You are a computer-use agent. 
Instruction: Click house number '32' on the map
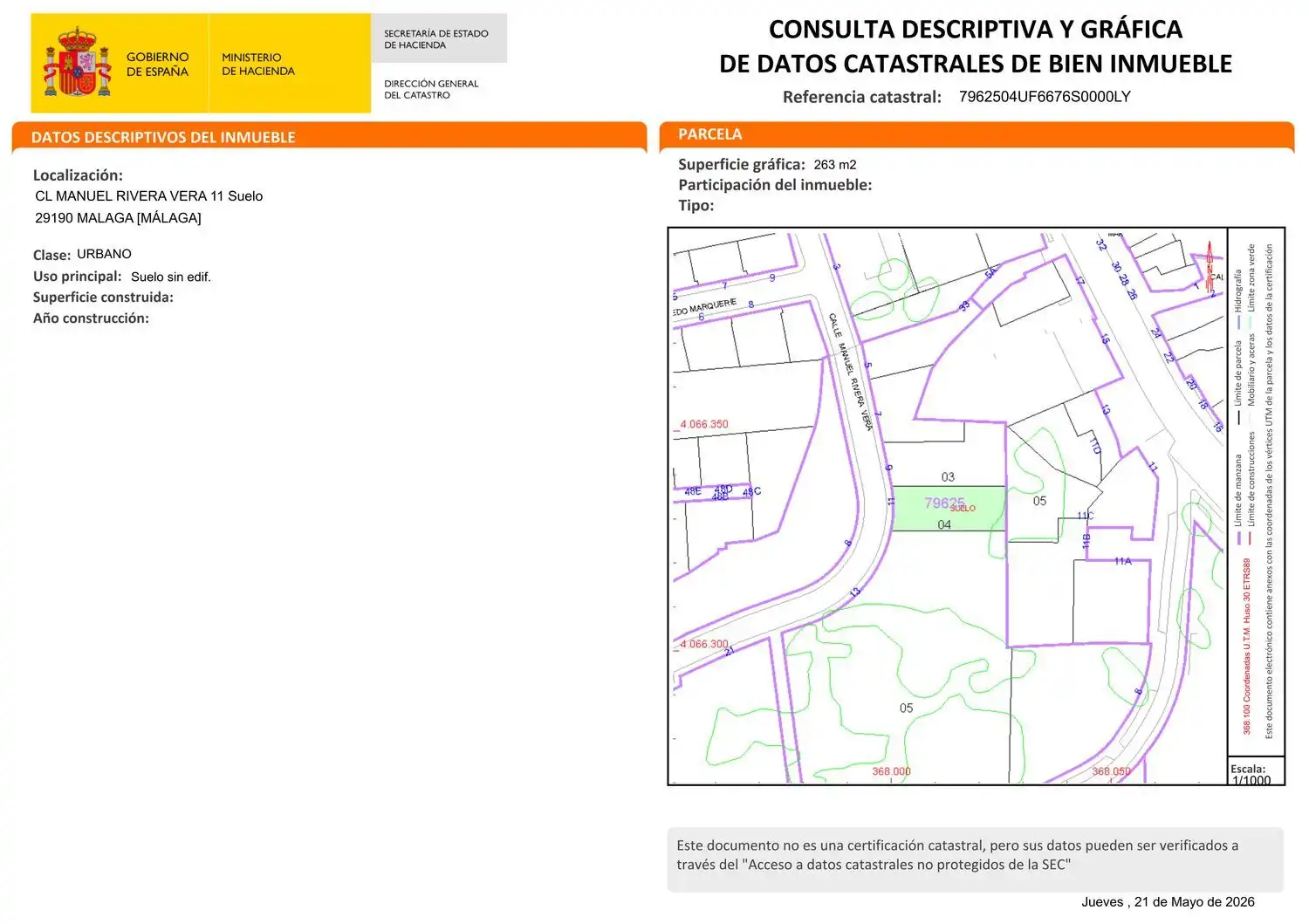point(1101,245)
